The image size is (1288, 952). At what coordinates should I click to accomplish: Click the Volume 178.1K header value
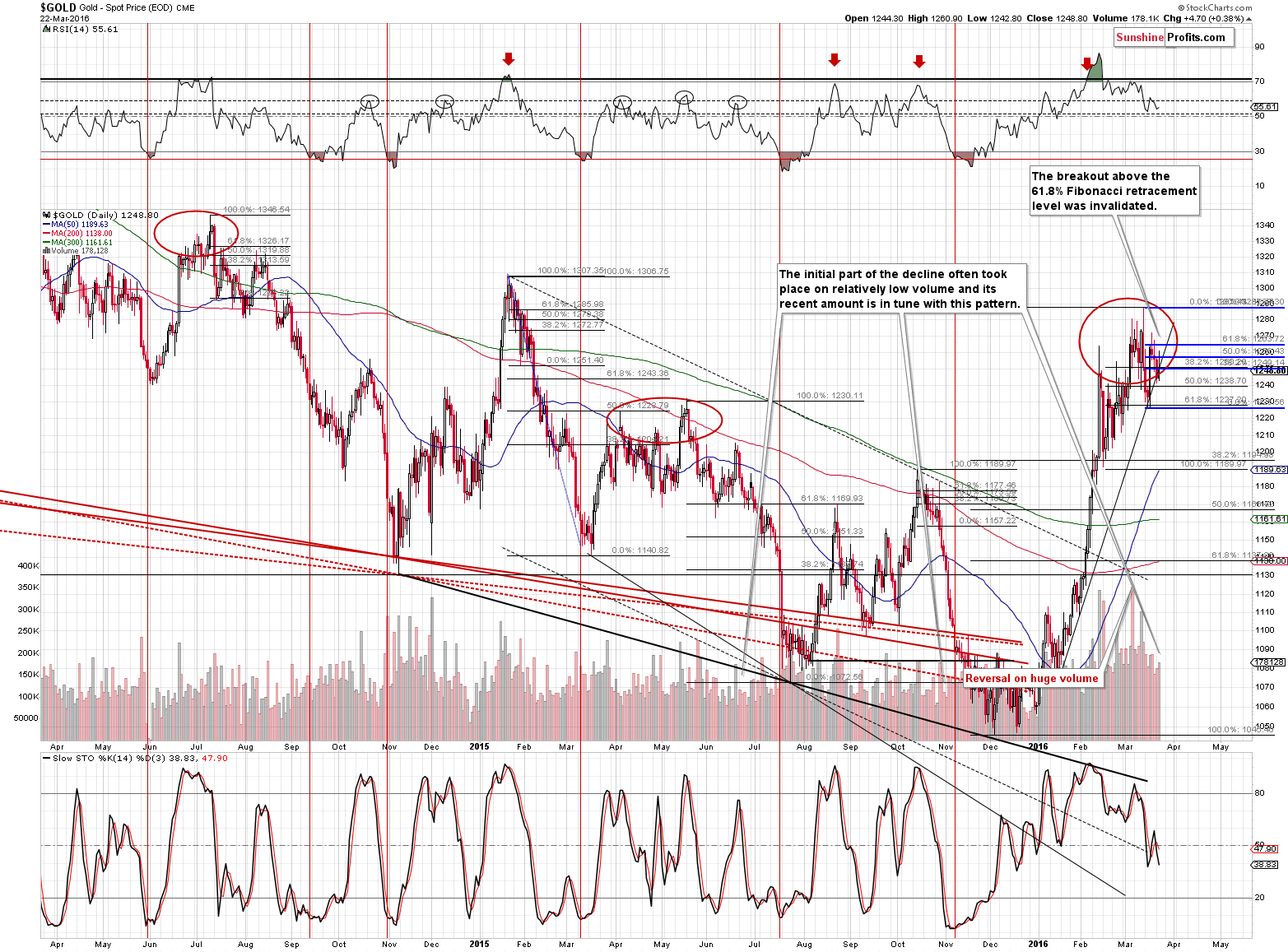1126,18
